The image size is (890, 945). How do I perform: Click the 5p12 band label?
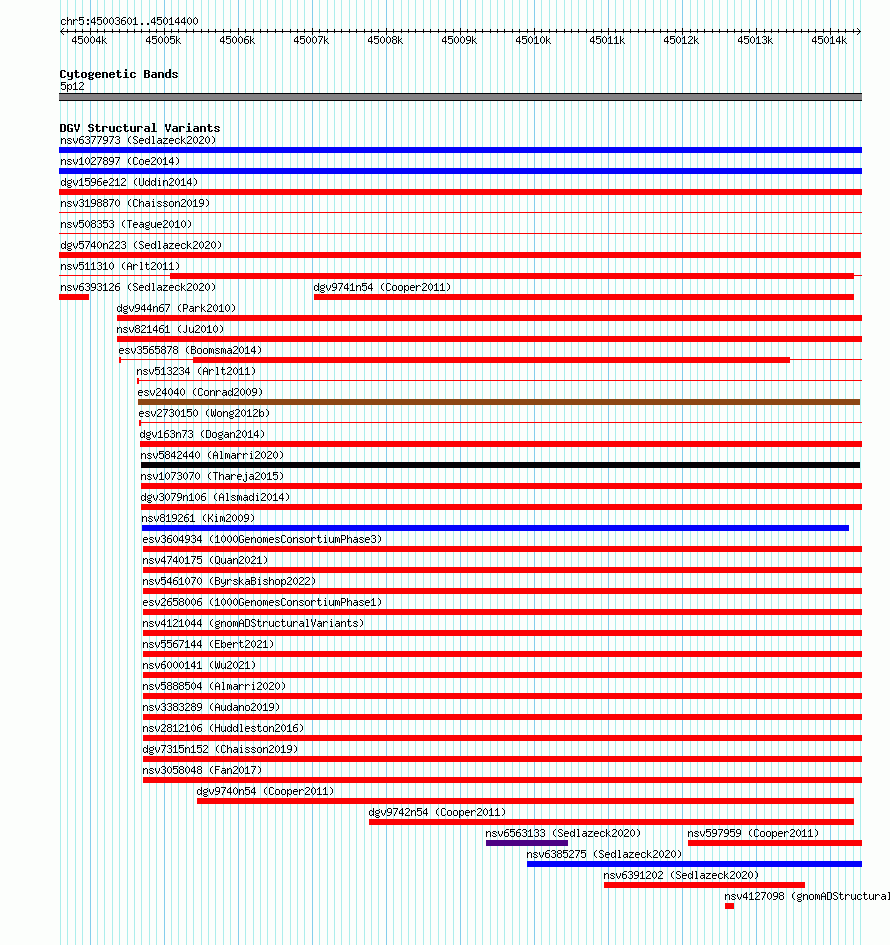click(x=72, y=87)
